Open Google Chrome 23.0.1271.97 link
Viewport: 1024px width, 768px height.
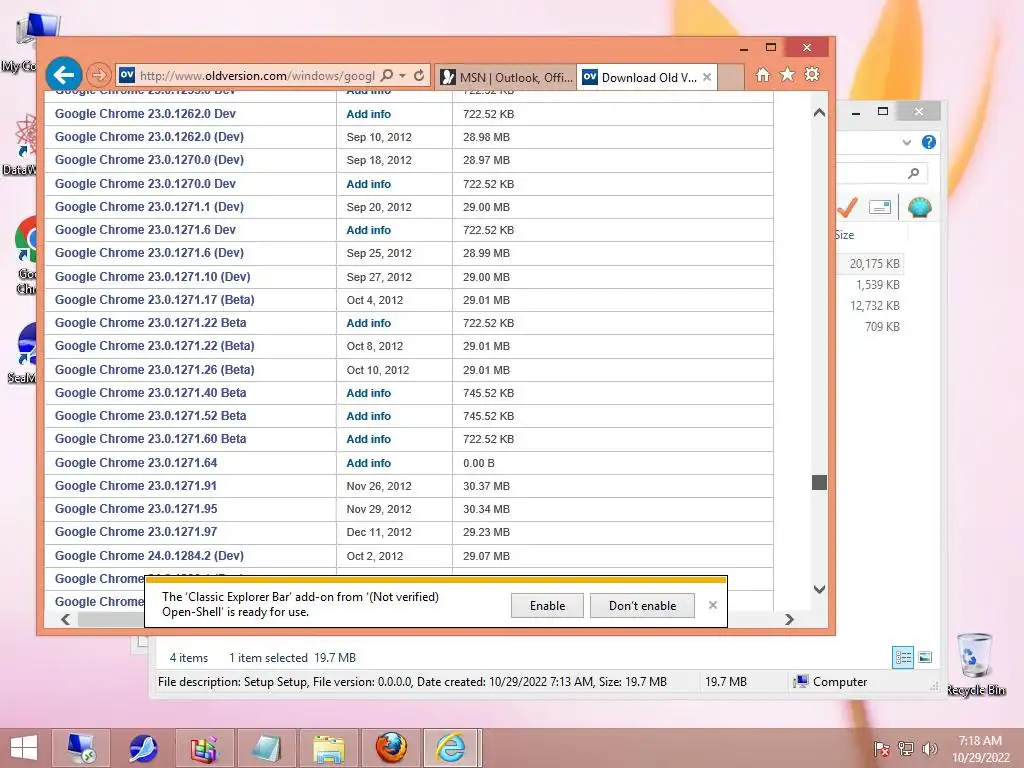point(136,532)
